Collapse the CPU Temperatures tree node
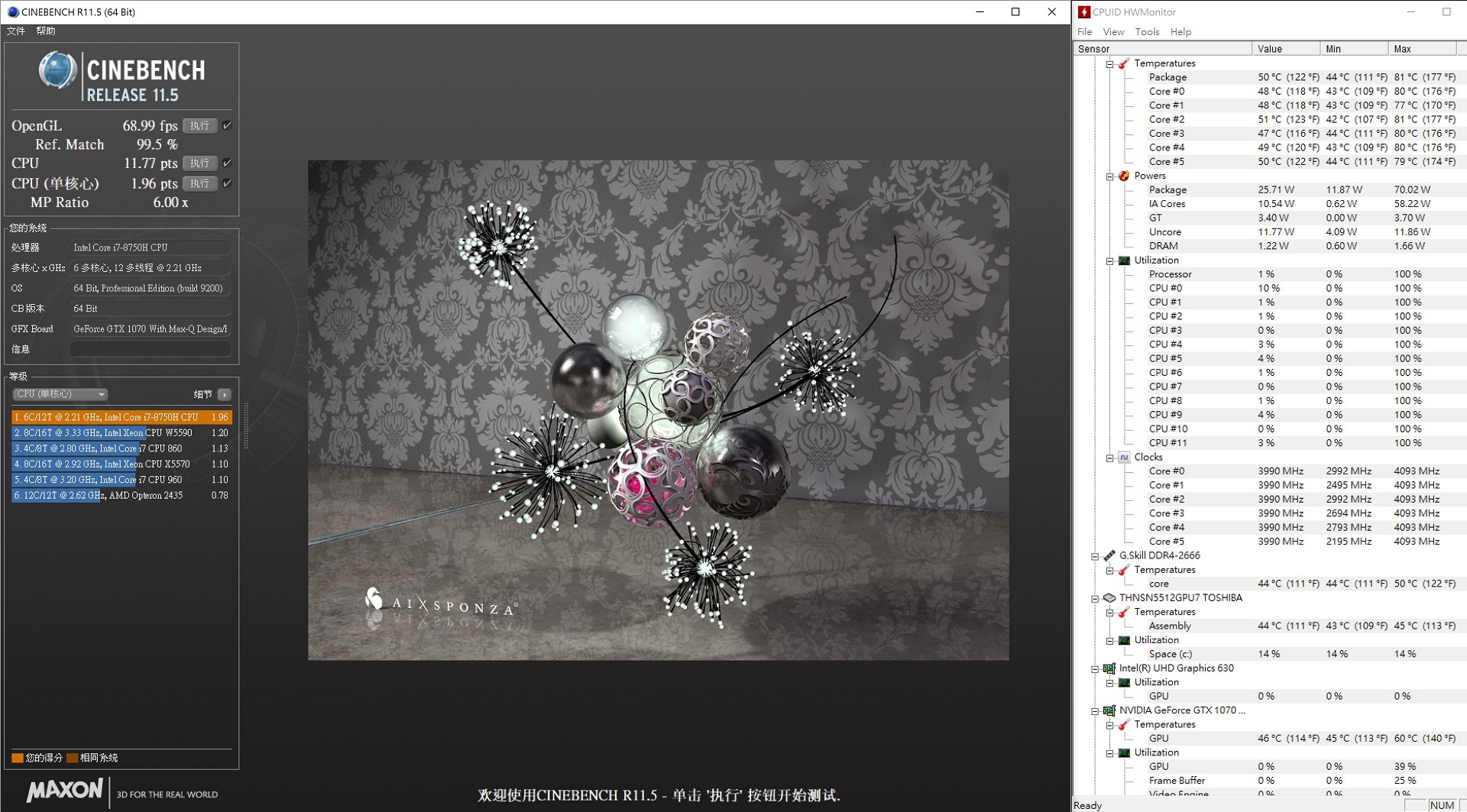 (x=1109, y=64)
